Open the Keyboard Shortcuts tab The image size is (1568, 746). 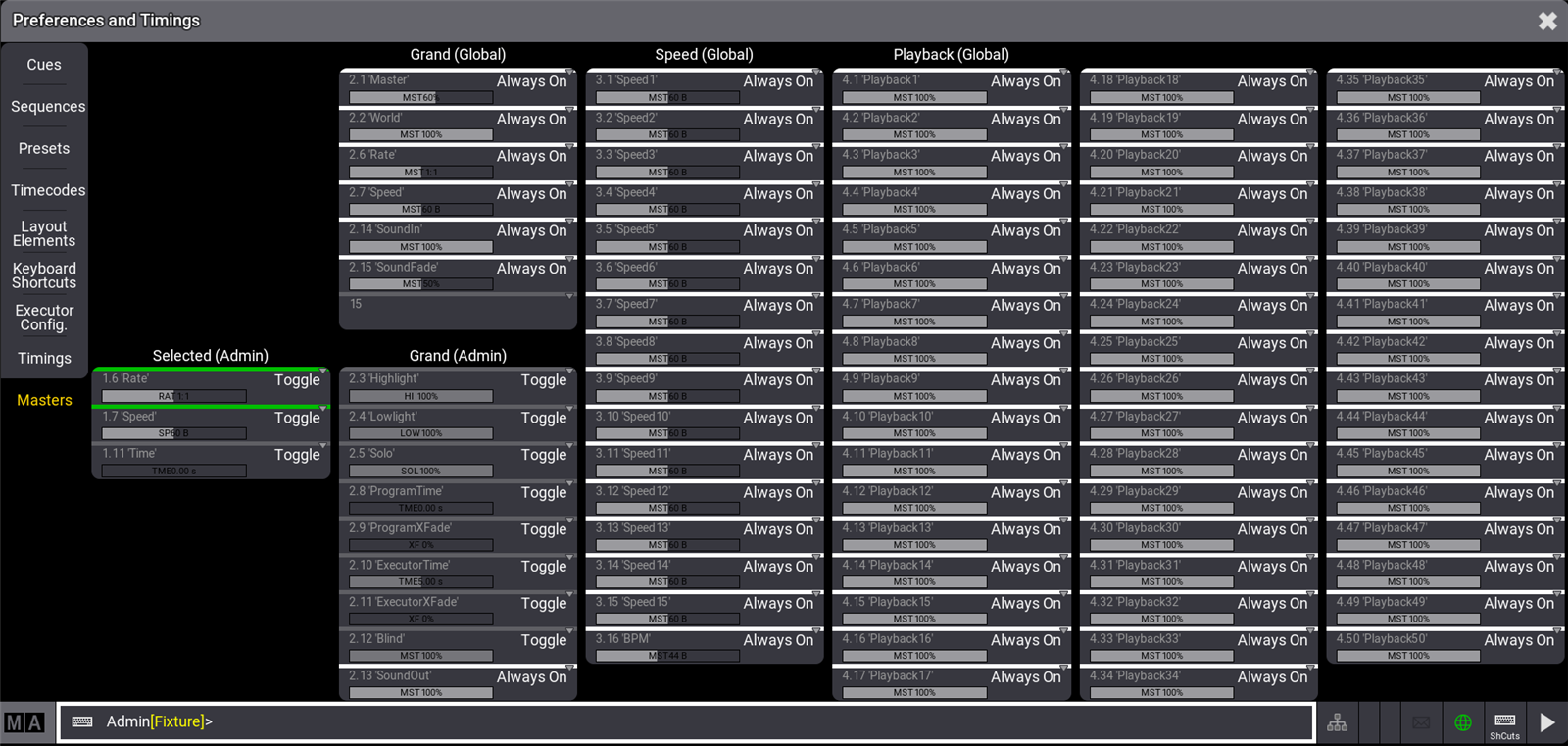[44, 275]
